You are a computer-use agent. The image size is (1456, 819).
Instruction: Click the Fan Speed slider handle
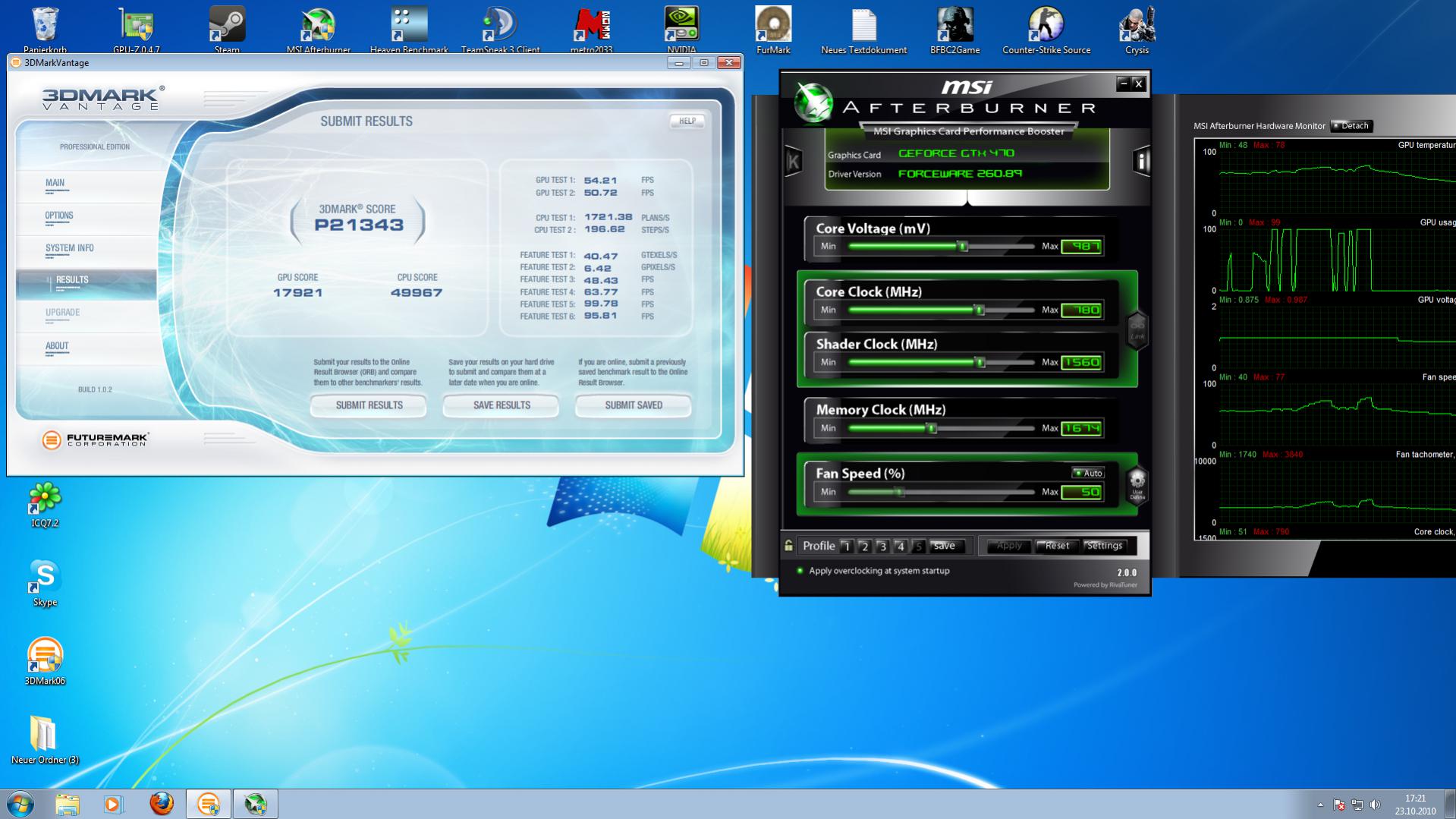click(x=899, y=493)
